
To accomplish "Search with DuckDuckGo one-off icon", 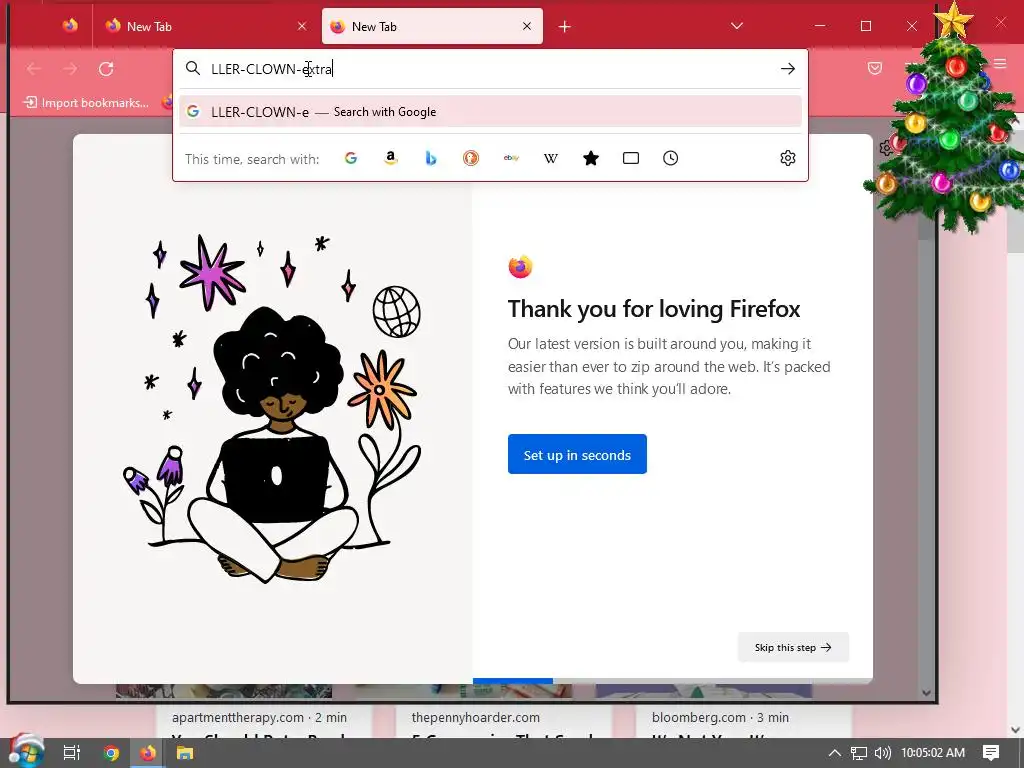I will [x=471, y=158].
